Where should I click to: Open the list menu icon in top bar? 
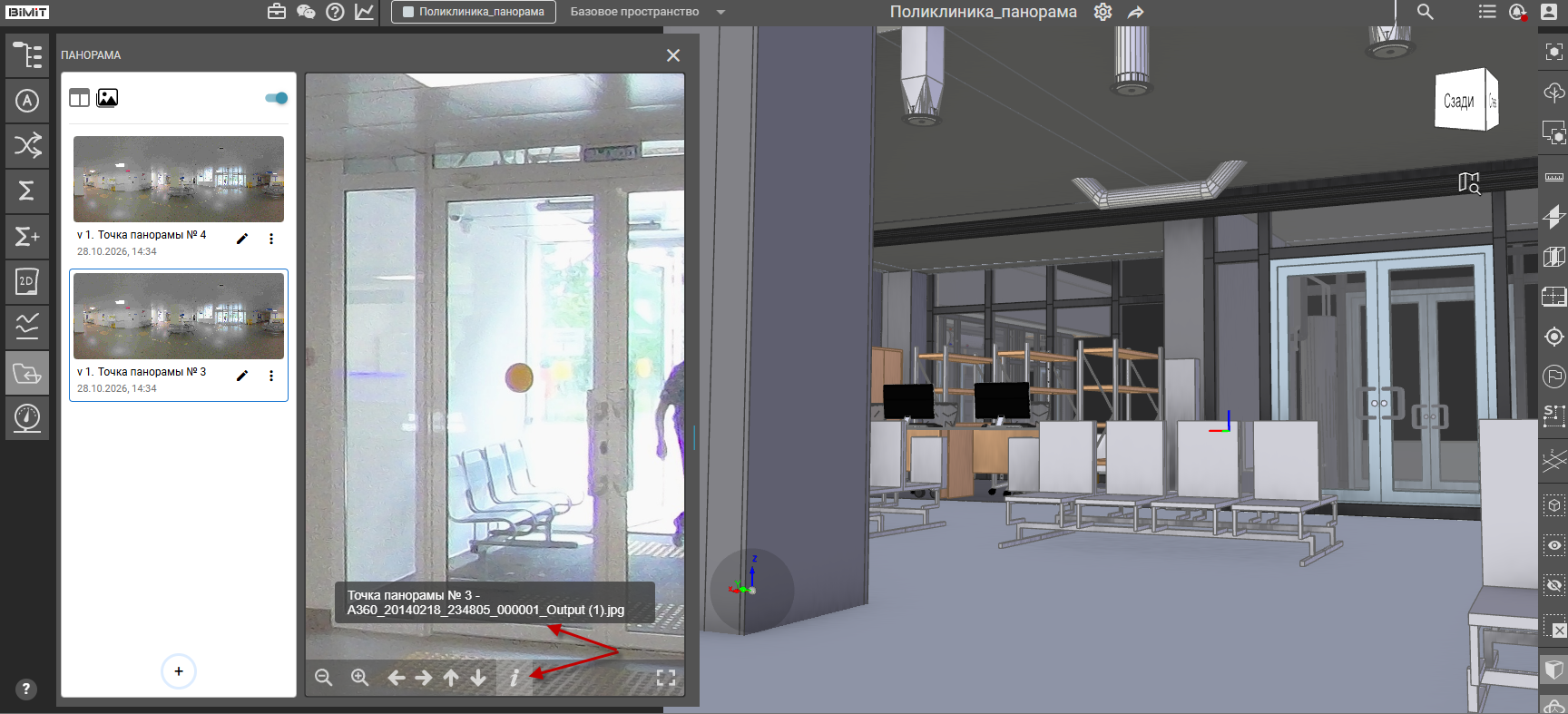(1487, 12)
